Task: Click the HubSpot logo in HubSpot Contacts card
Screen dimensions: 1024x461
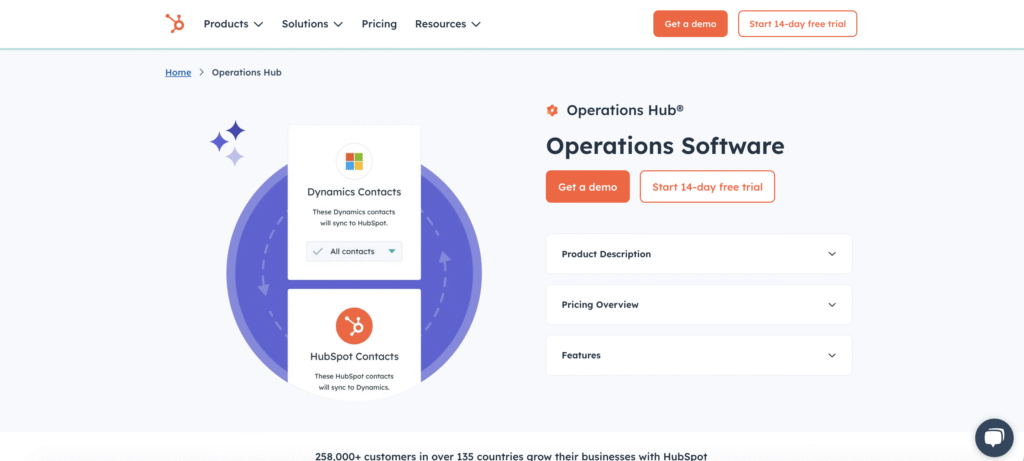Action: coord(354,326)
